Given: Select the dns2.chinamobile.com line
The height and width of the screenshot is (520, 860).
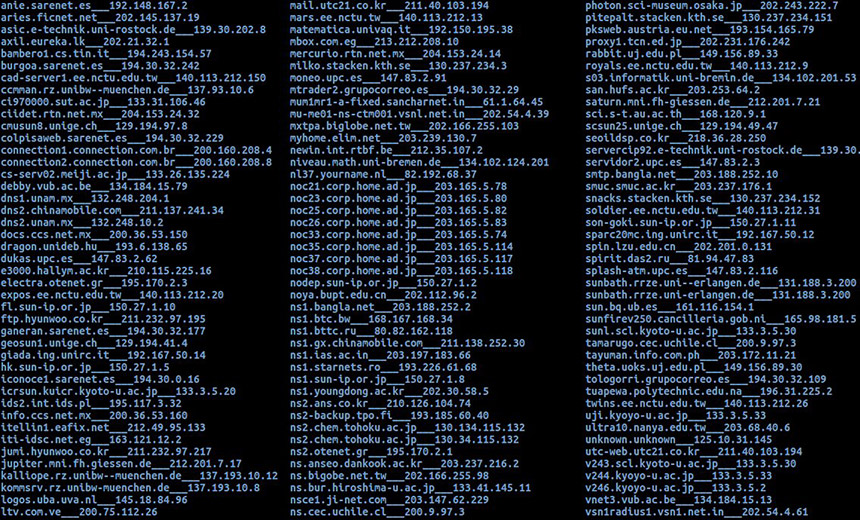Looking at the screenshot, I should click(x=112, y=211).
